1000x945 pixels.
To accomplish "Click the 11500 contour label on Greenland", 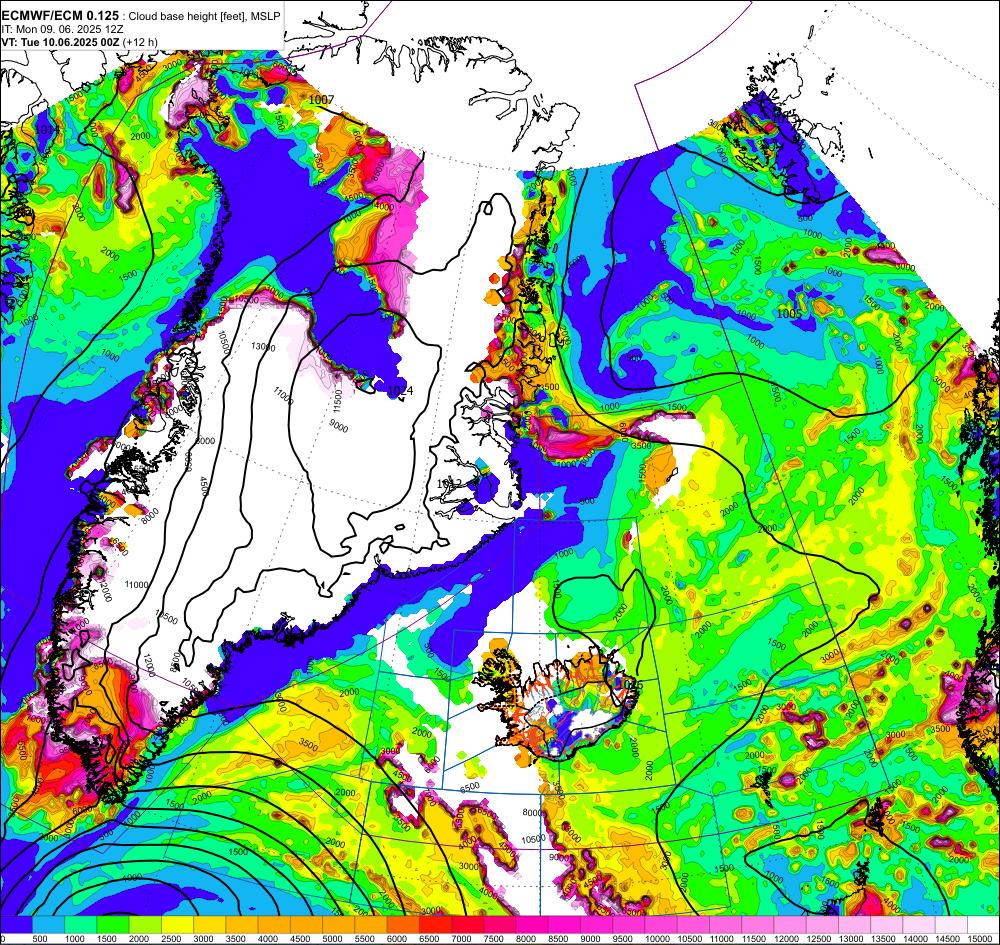I will (339, 401).
